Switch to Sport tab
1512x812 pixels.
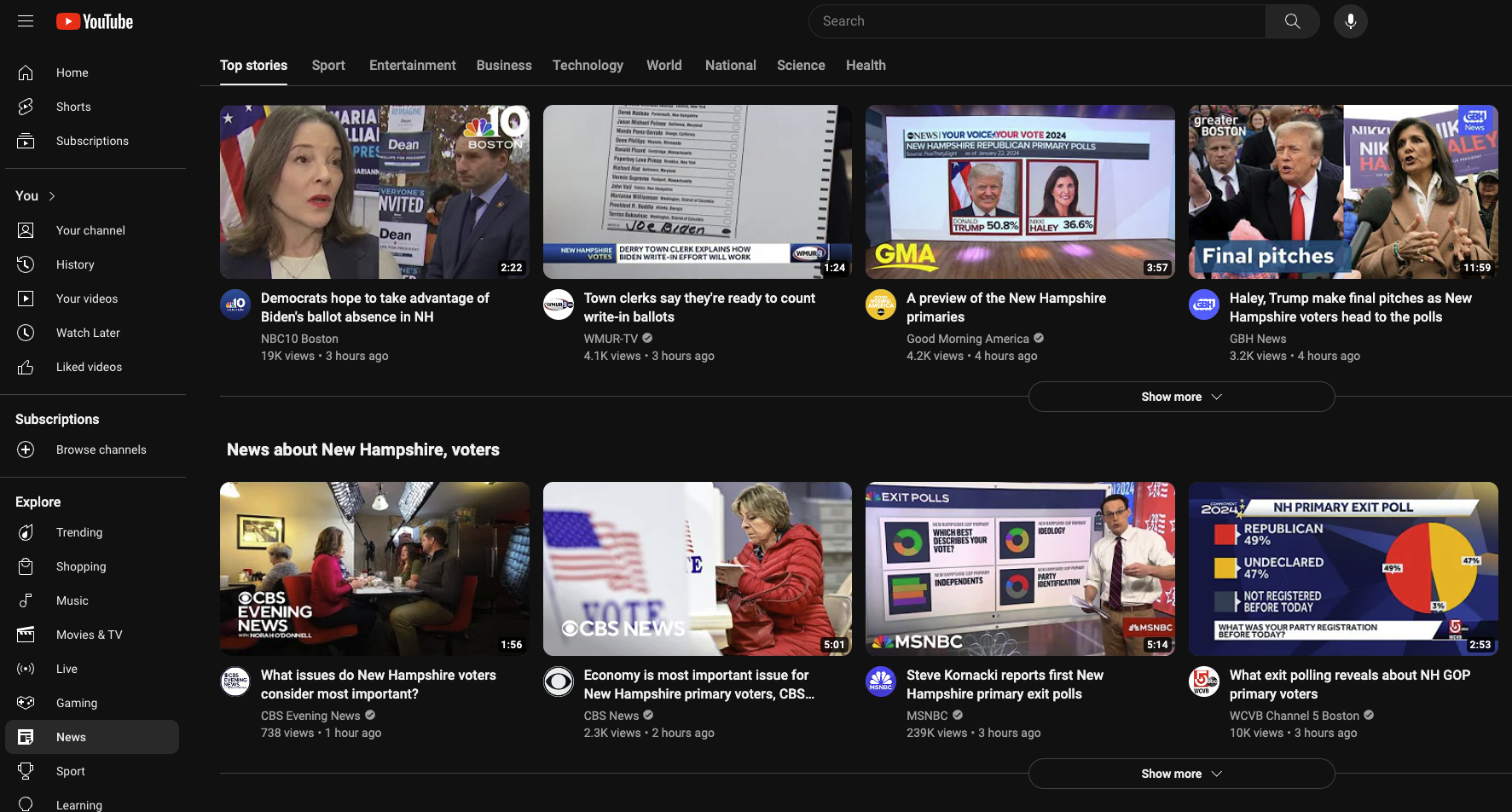(328, 66)
